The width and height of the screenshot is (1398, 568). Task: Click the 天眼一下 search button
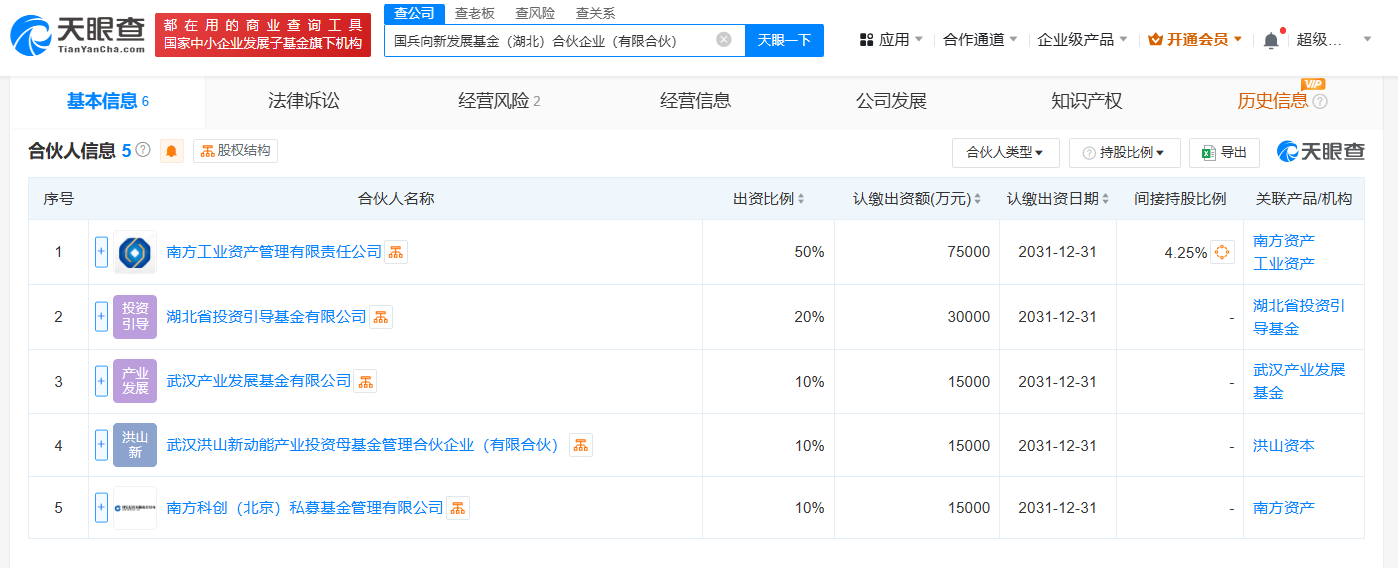point(784,40)
